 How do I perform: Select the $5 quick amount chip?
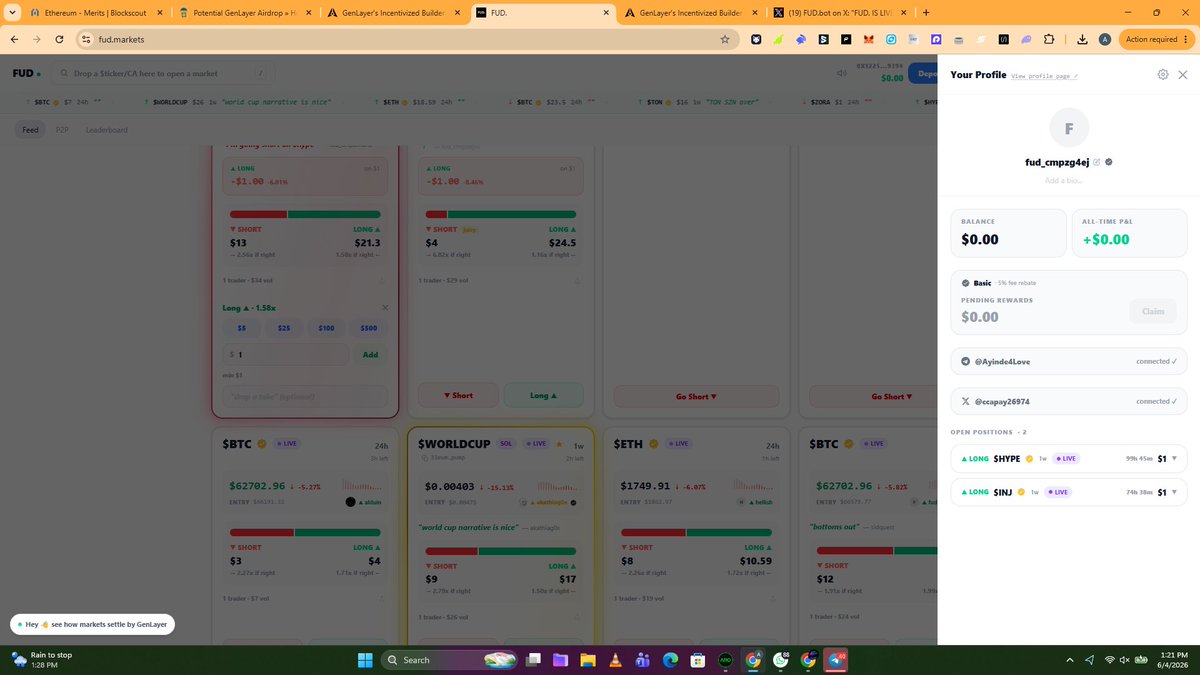(x=241, y=328)
